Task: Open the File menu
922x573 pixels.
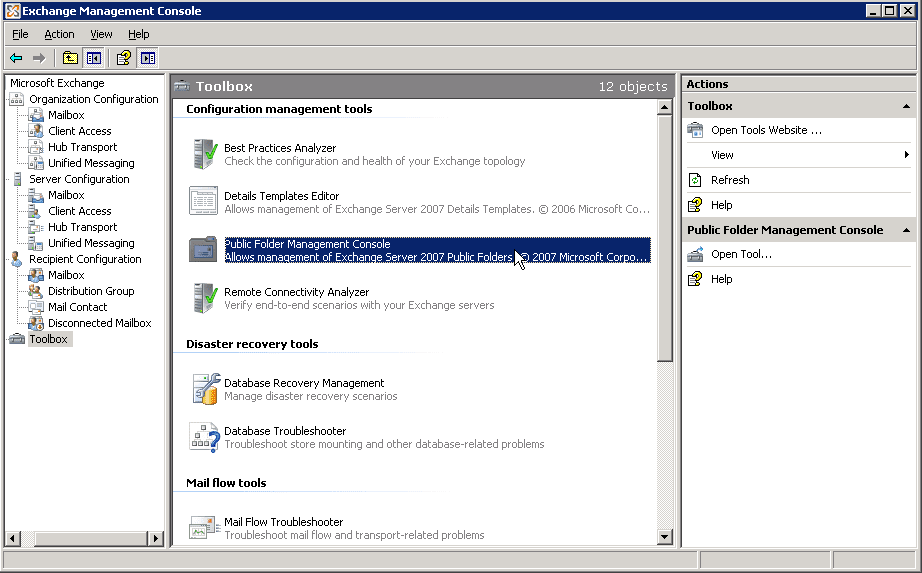Action: 20,34
